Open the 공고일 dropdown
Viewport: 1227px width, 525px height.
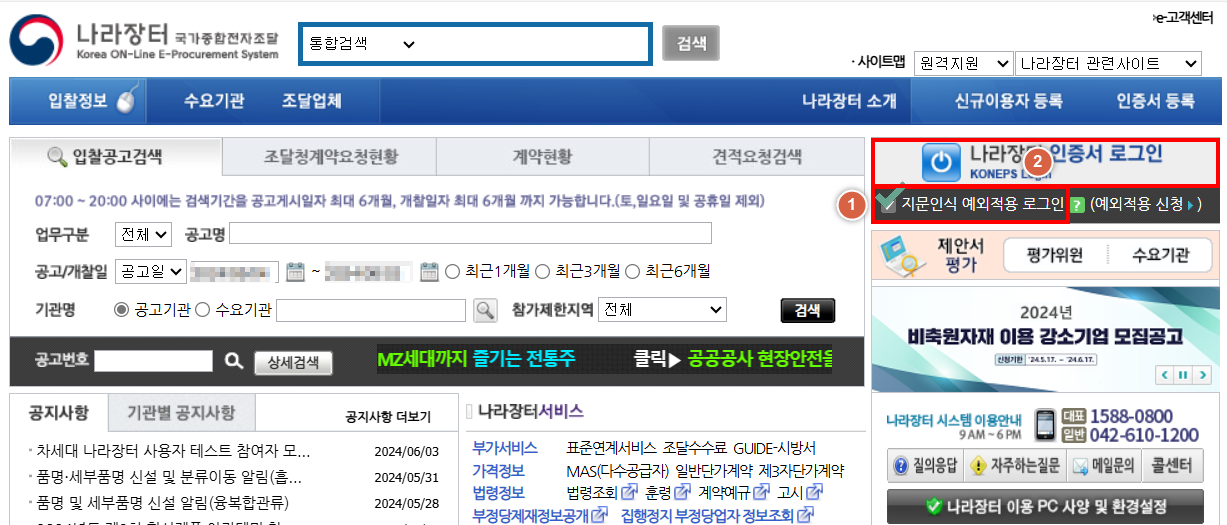tap(151, 271)
